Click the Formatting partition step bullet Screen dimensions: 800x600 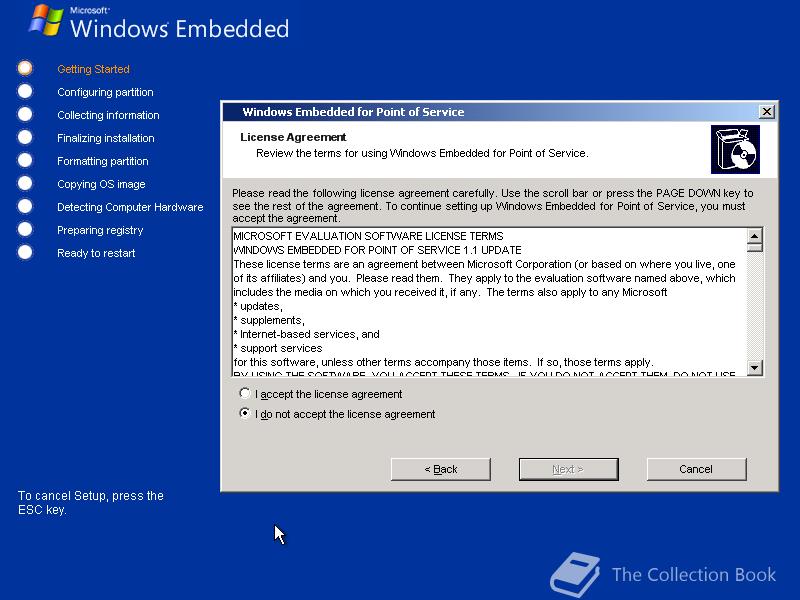[x=25, y=160]
